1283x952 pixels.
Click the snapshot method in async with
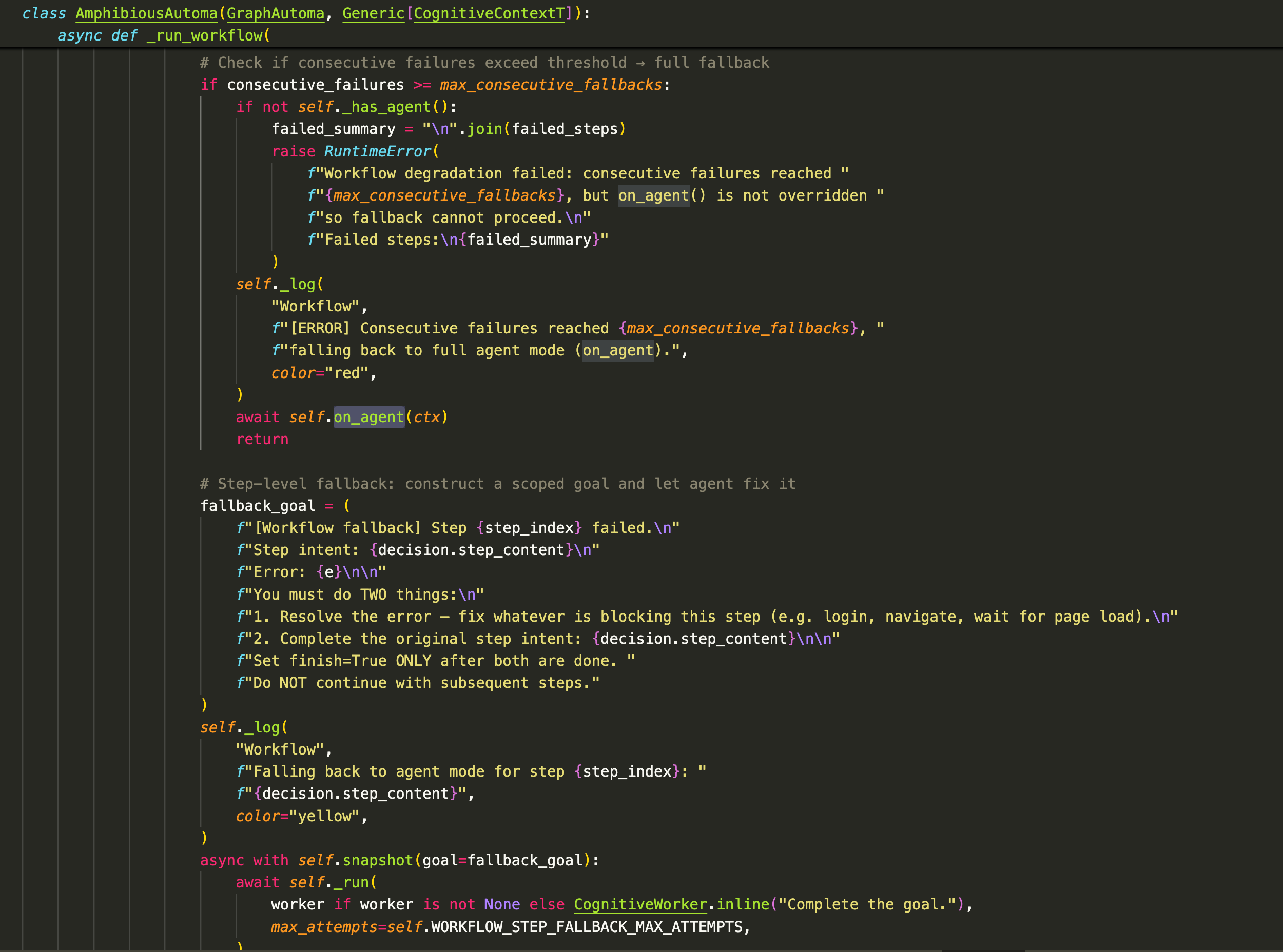click(378, 860)
